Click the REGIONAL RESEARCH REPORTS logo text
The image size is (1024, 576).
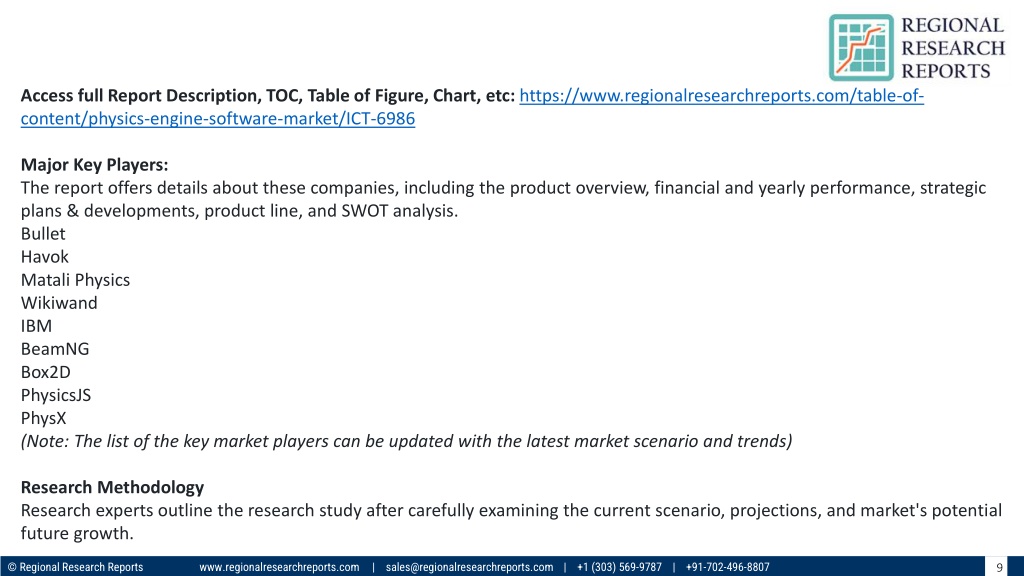tap(953, 48)
